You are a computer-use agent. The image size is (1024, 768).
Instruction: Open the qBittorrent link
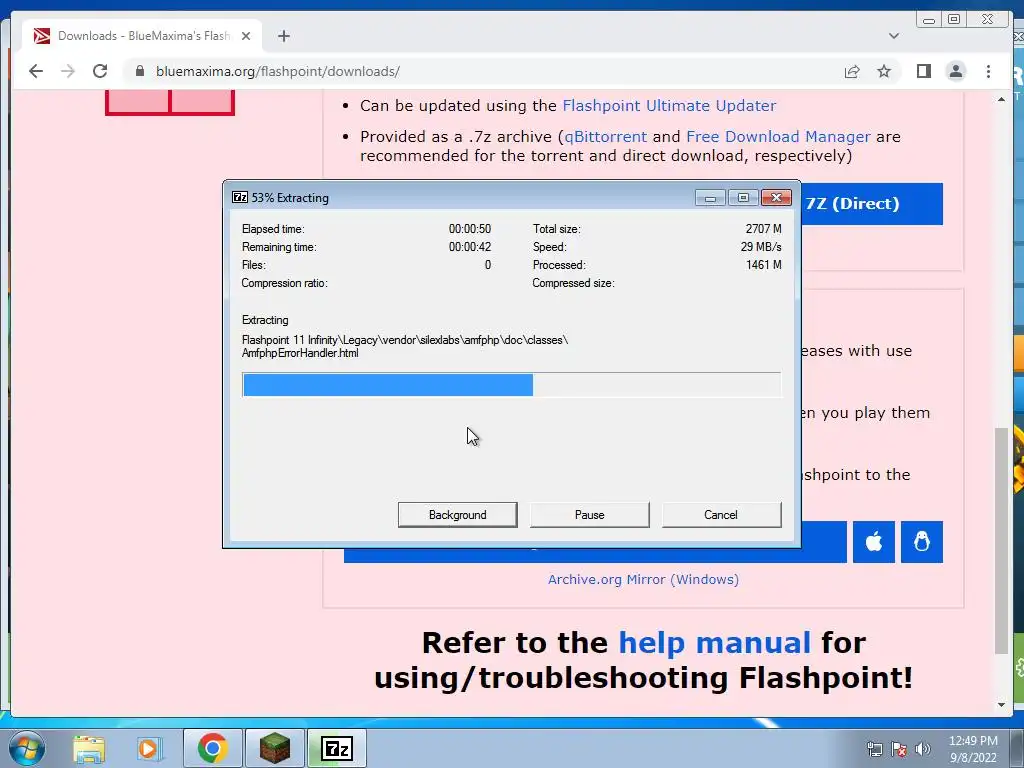(605, 136)
